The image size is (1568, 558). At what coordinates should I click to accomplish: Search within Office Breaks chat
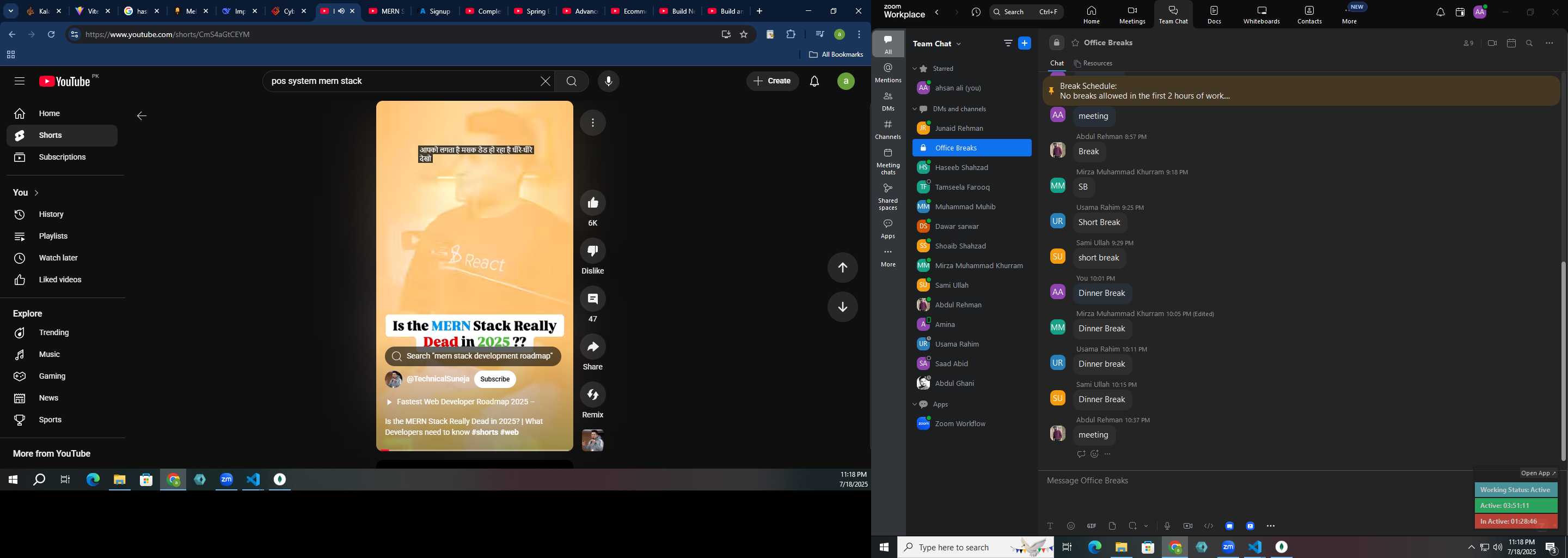tap(1530, 43)
